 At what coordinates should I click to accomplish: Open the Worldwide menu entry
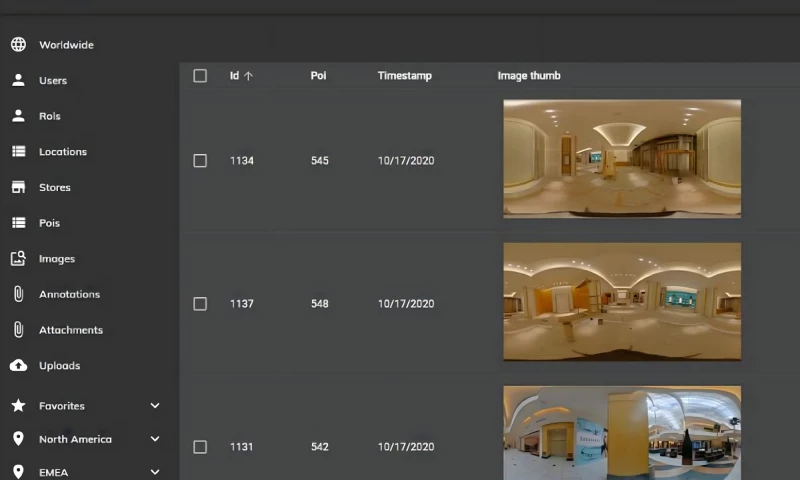click(x=66, y=45)
